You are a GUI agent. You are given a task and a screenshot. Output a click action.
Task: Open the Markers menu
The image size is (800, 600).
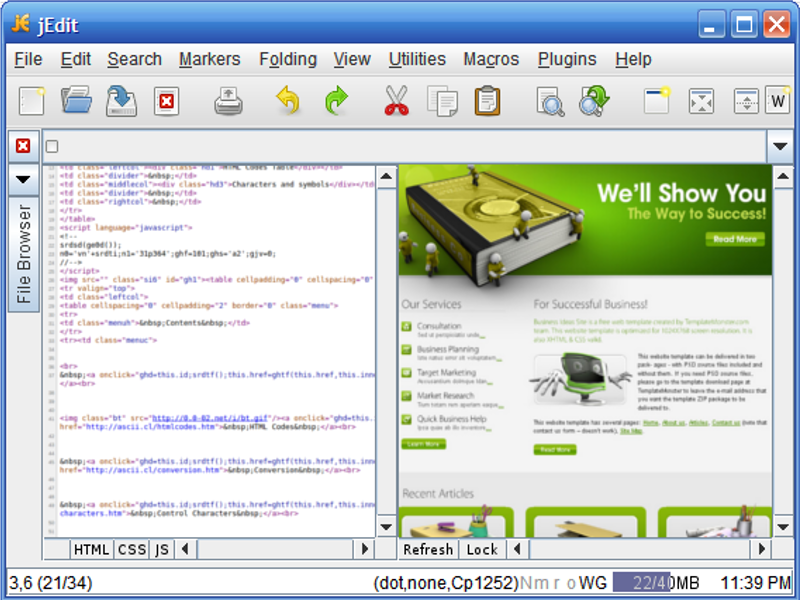[210, 59]
